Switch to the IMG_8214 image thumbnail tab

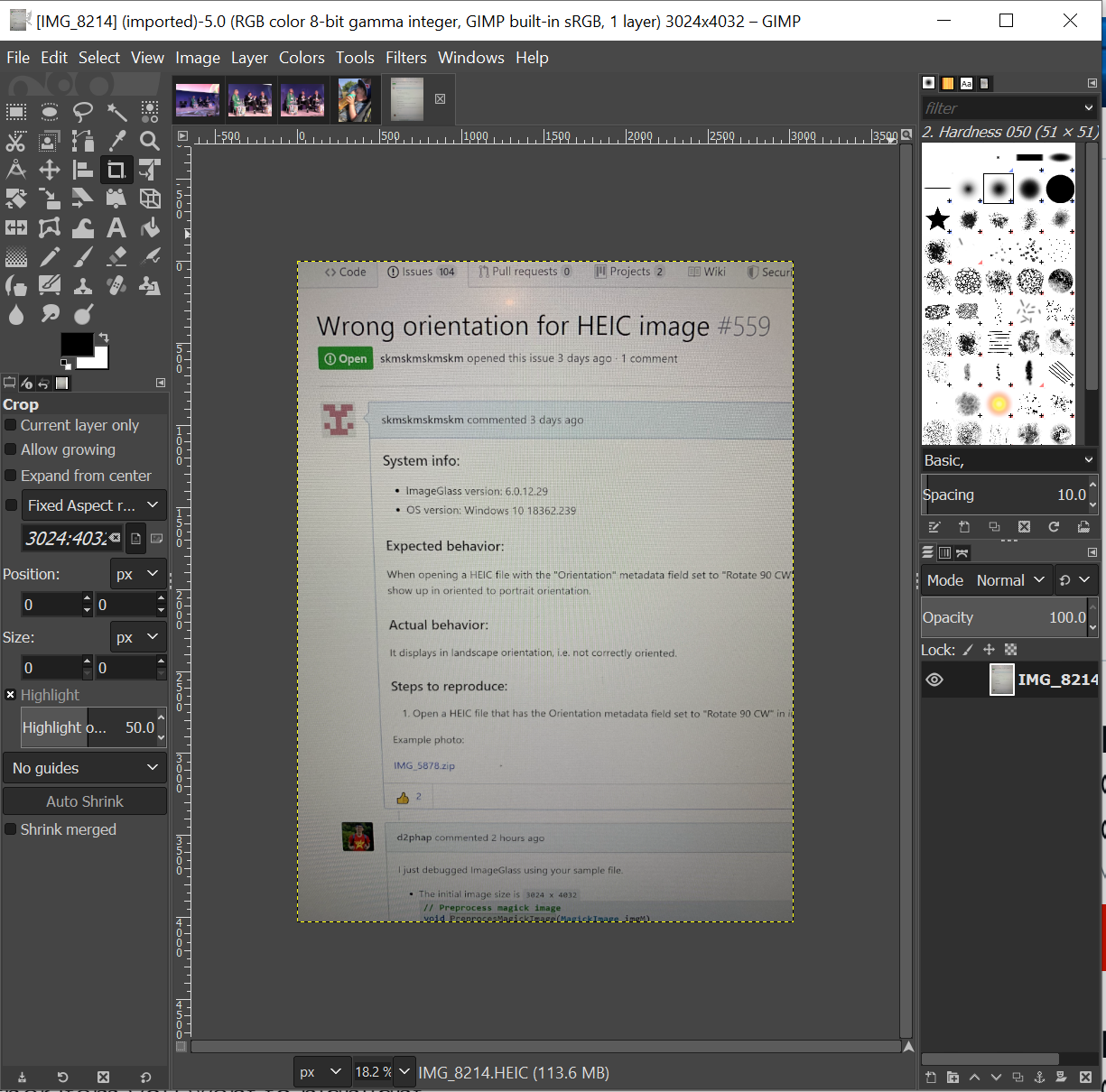[x=406, y=99]
